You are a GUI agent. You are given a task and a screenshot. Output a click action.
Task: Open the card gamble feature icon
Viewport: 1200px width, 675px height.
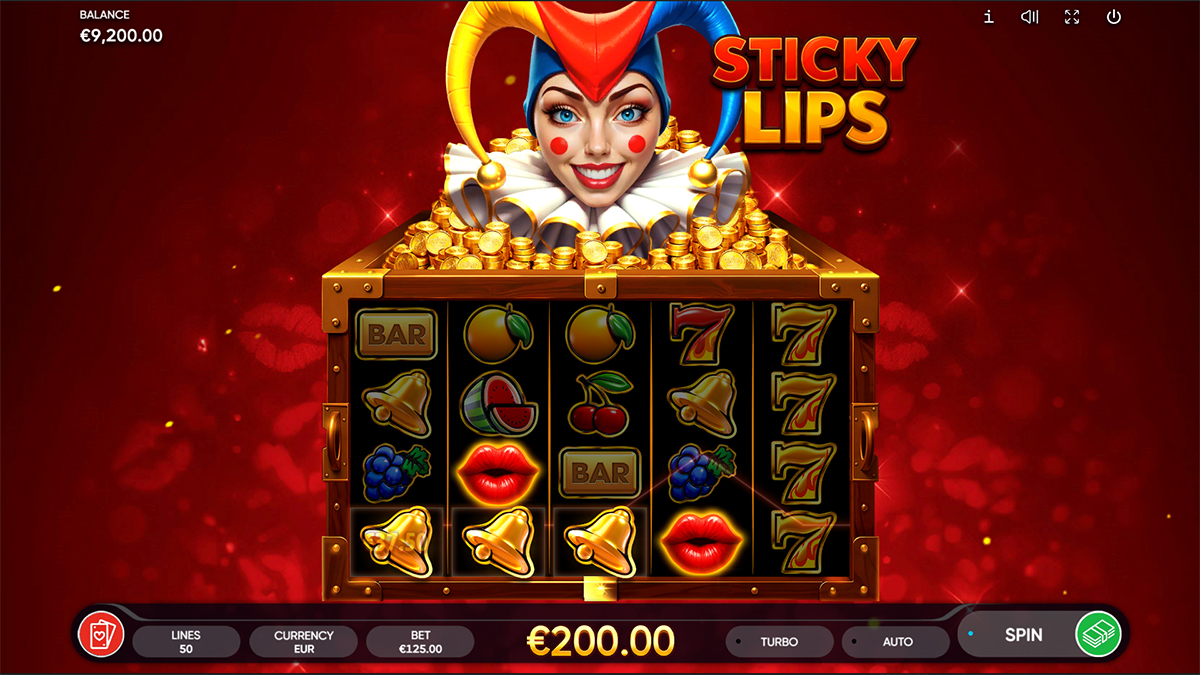click(101, 634)
